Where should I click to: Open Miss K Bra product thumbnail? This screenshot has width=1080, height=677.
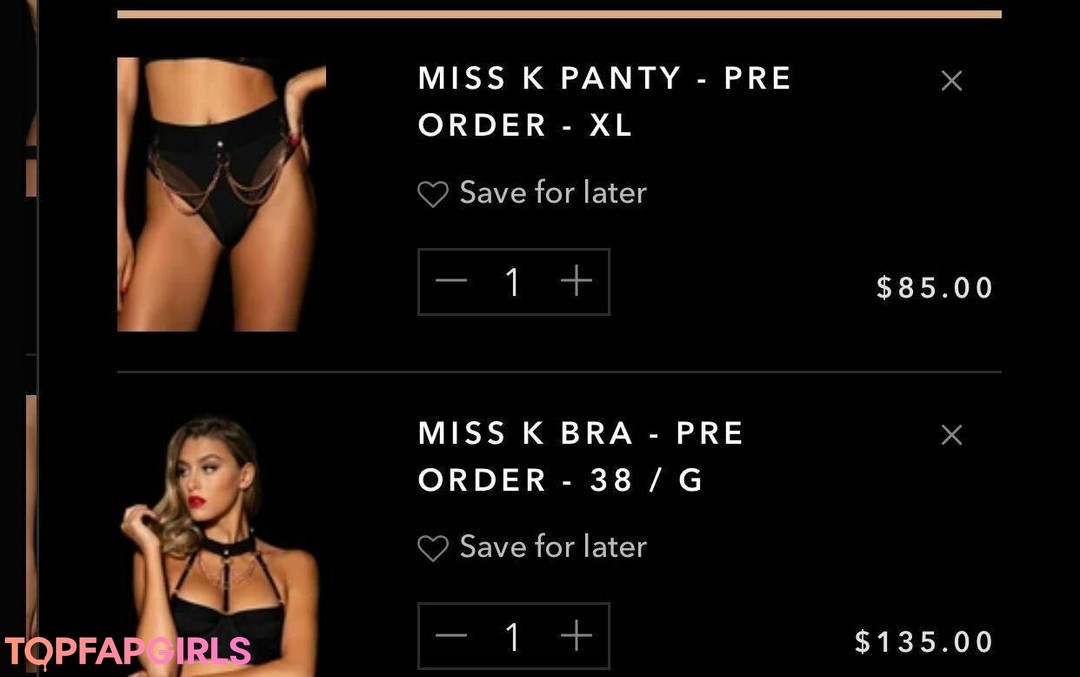tap(221, 544)
